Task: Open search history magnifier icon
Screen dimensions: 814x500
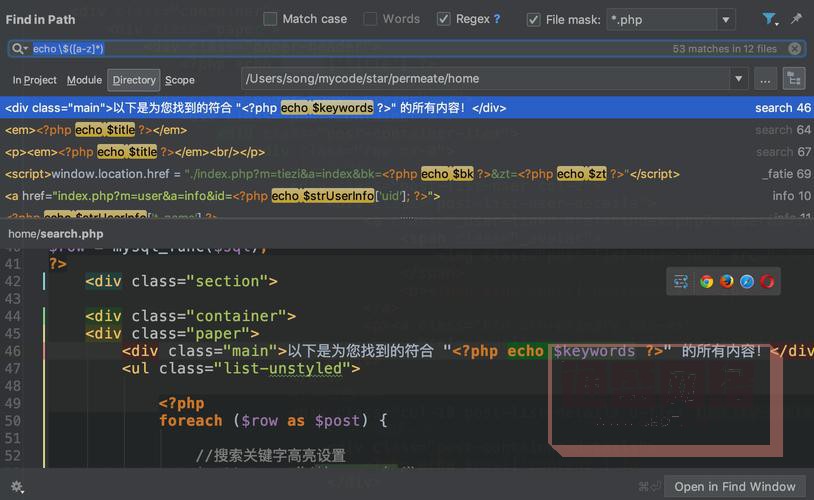Action: pos(19,49)
